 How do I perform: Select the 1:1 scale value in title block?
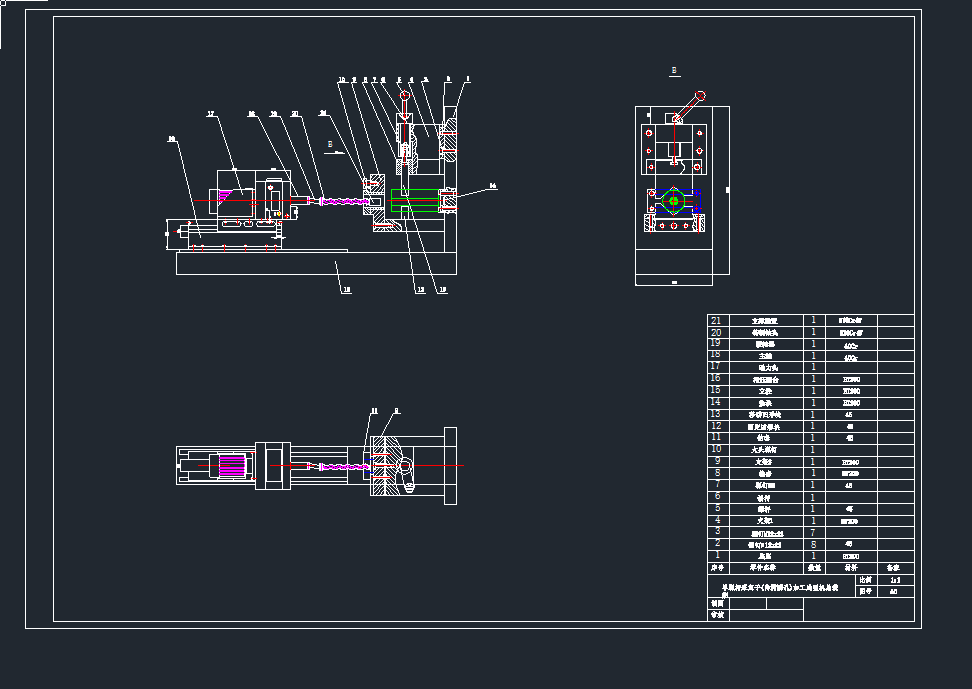point(893,579)
